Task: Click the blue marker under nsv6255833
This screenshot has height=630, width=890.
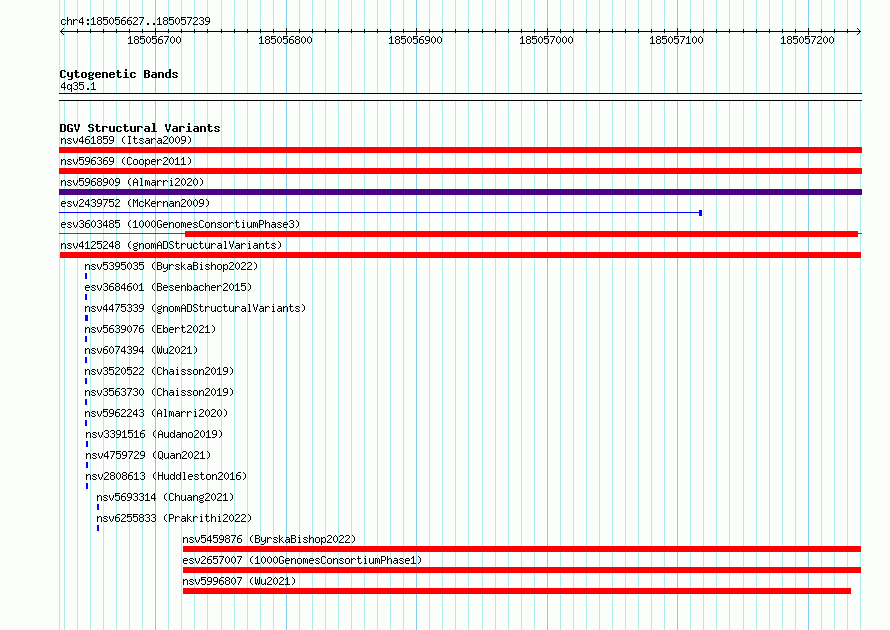Action: tap(98, 528)
